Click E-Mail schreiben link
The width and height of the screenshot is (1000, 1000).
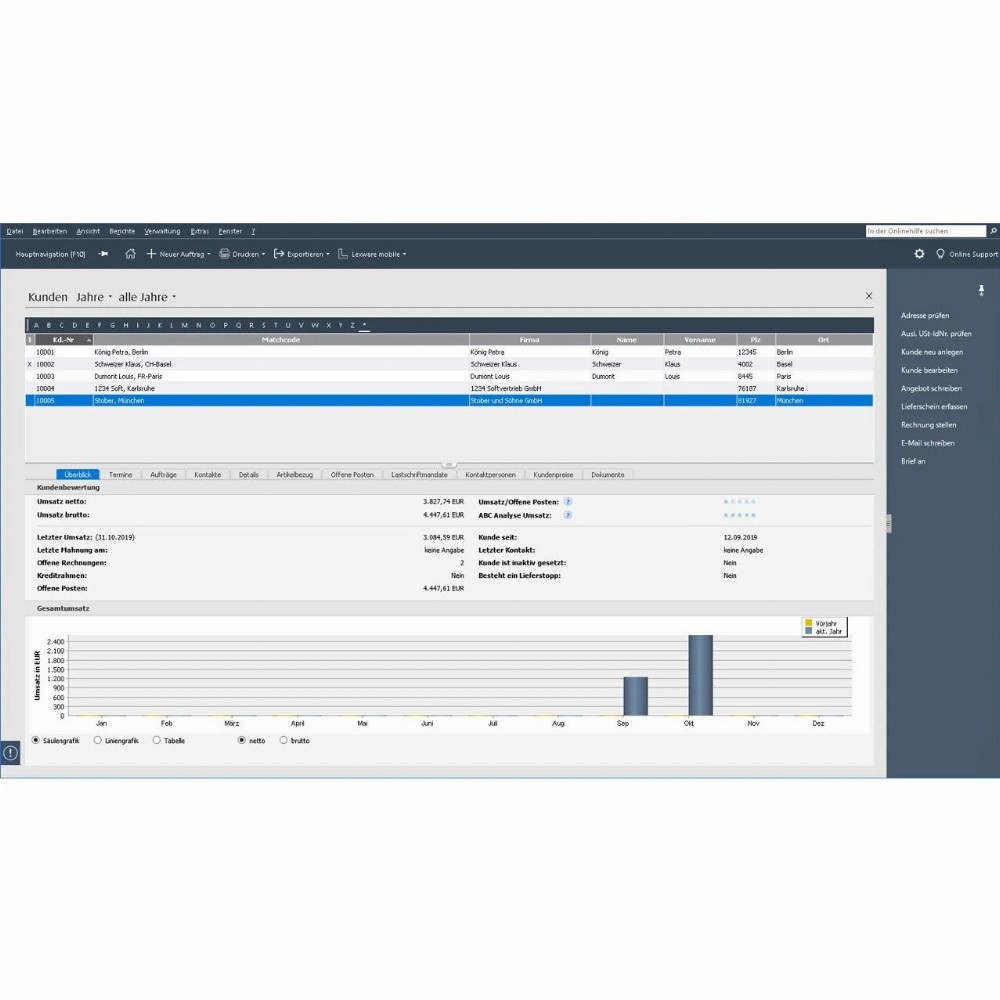coord(928,443)
